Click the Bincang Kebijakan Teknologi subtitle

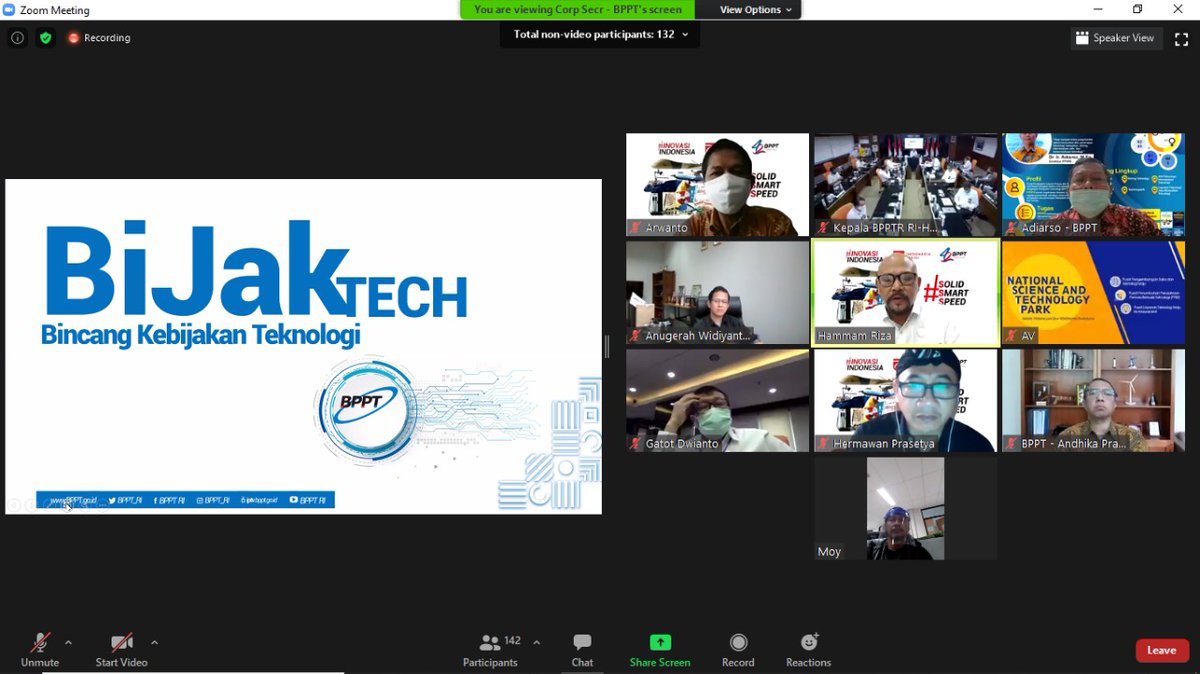point(200,335)
